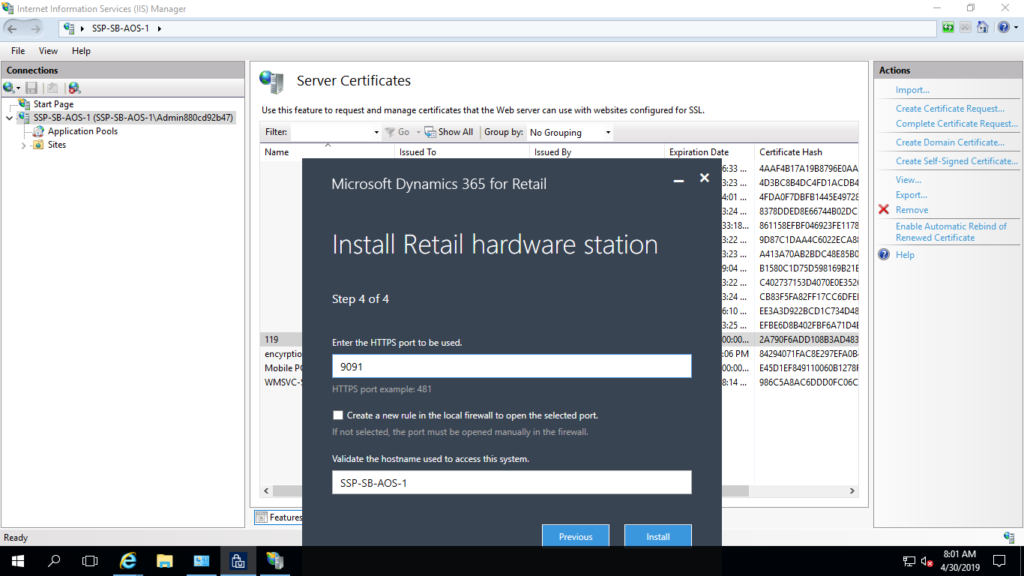Viewport: 1024px width, 576px height.
Task: Open the Group by No Grouping dropdown
Action: (x=608, y=133)
